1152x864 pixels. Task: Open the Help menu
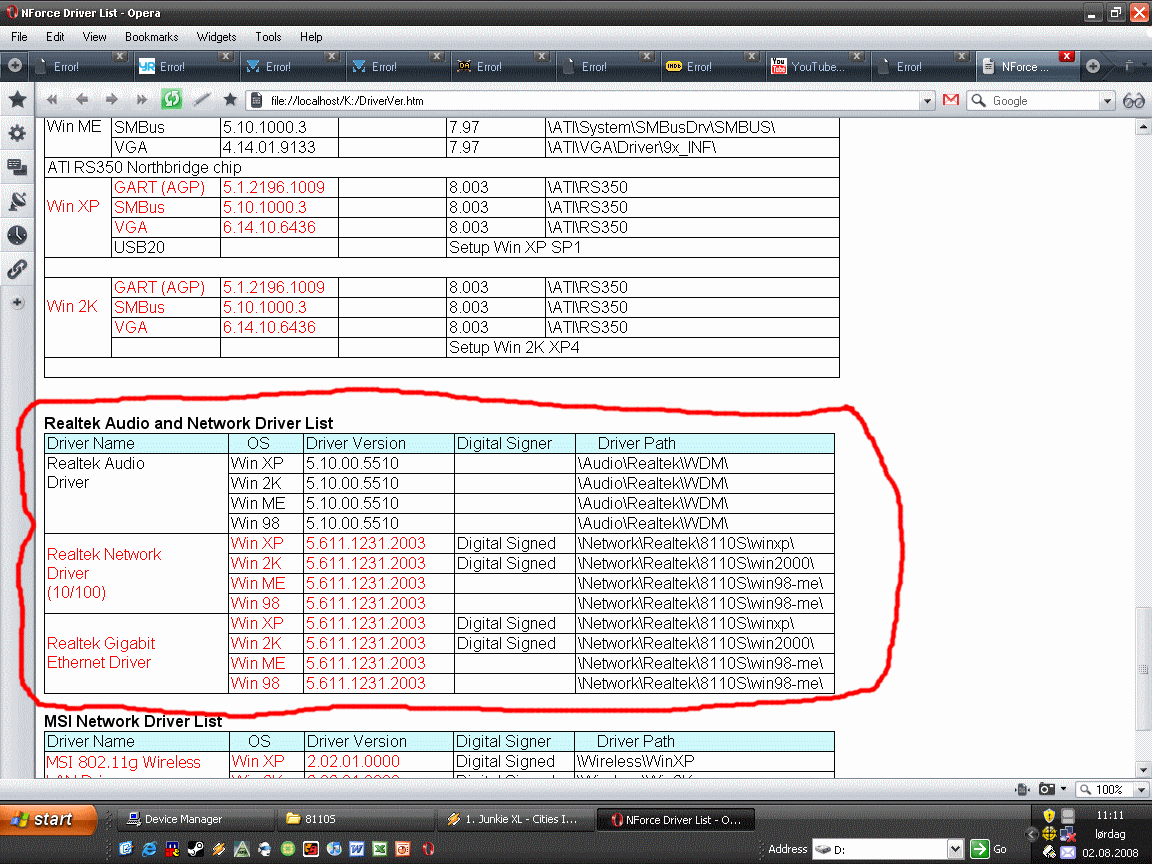(x=311, y=37)
